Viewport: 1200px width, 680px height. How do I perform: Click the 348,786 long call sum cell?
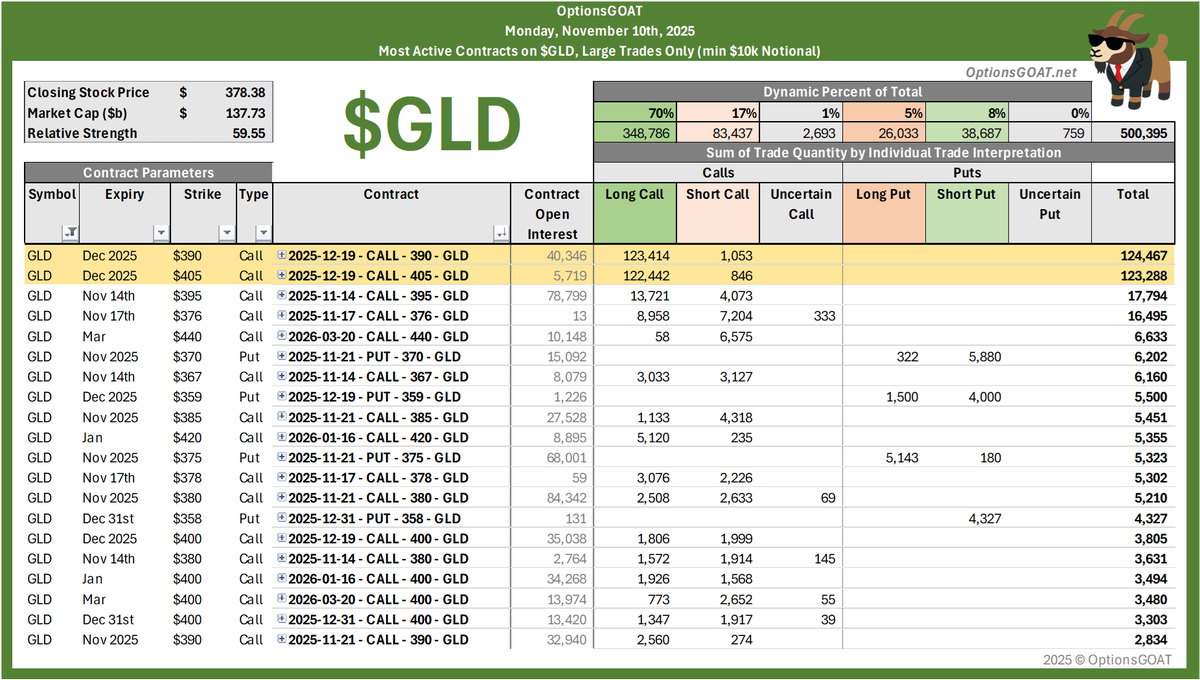[x=635, y=133]
